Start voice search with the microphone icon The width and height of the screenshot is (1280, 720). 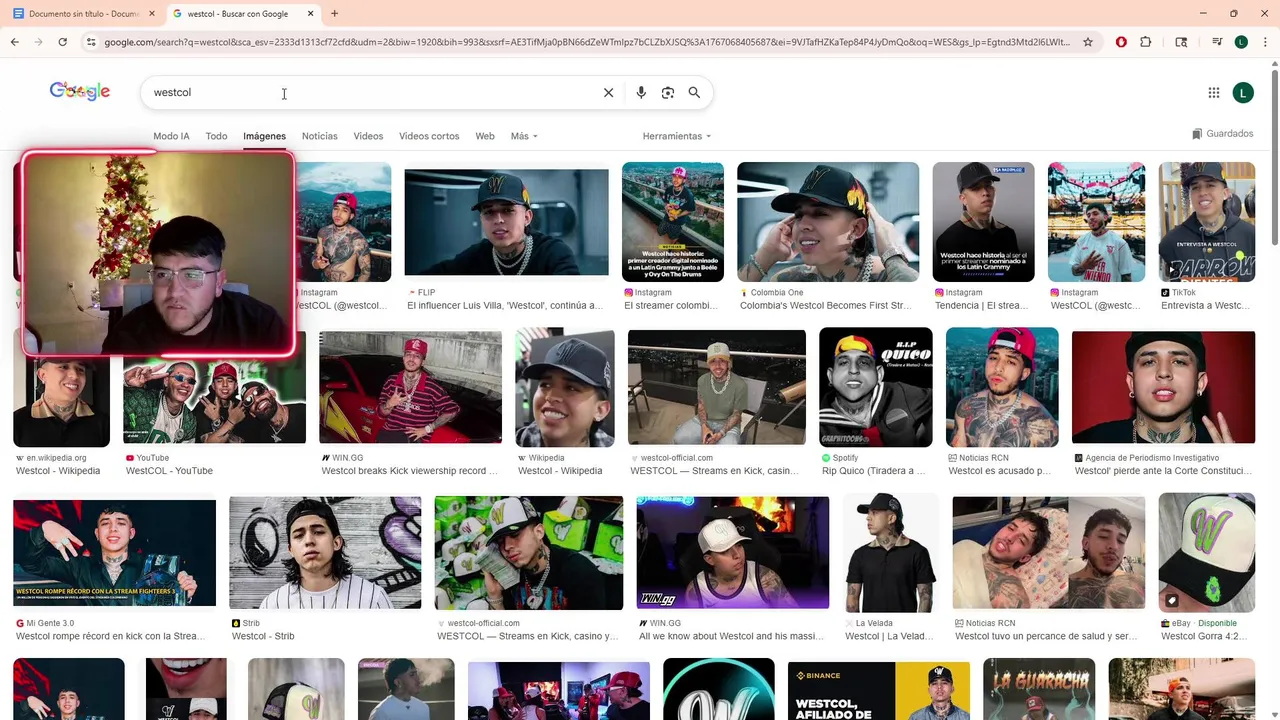click(x=641, y=92)
